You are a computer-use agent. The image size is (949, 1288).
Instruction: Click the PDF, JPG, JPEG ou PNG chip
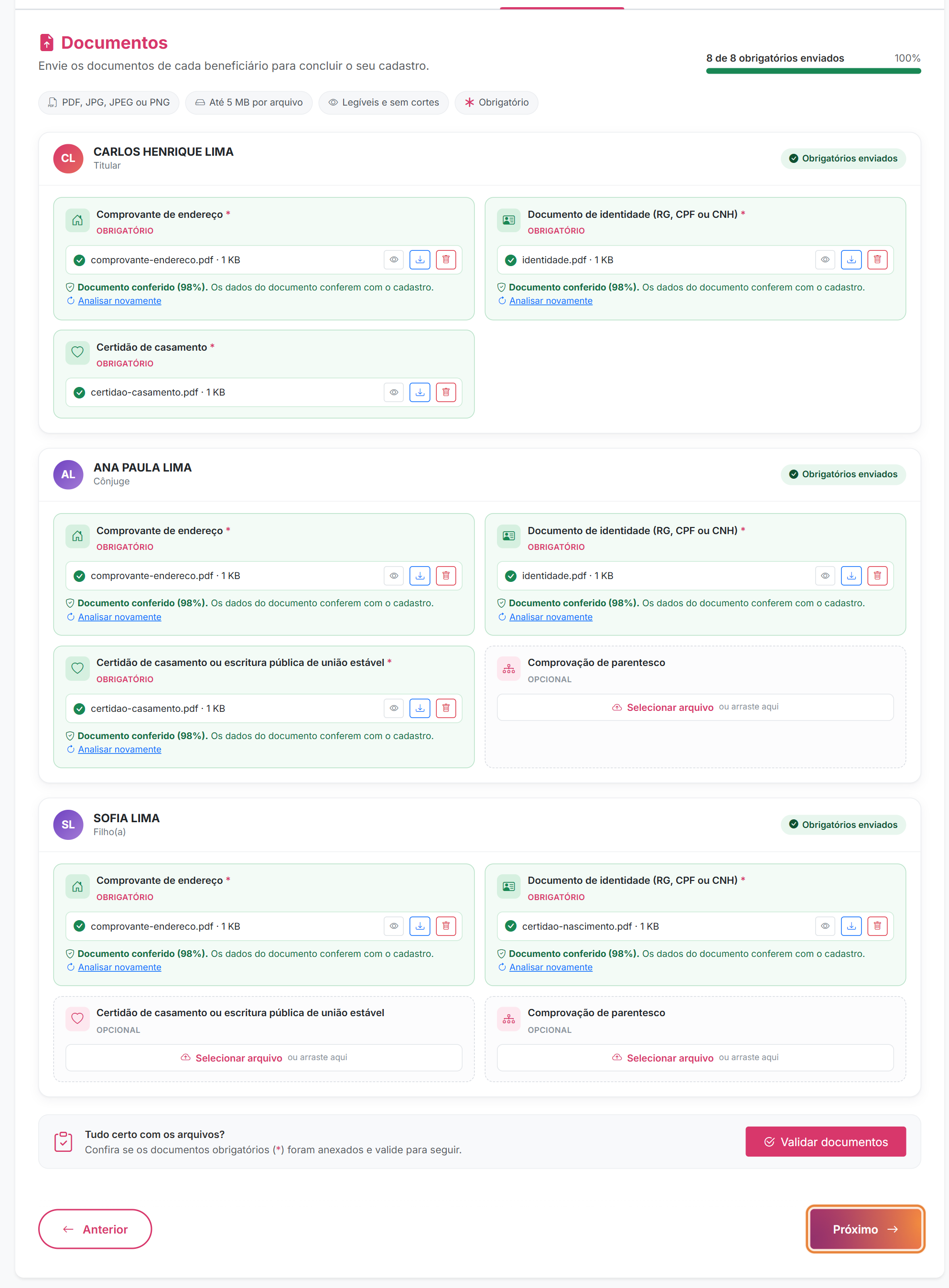[108, 102]
